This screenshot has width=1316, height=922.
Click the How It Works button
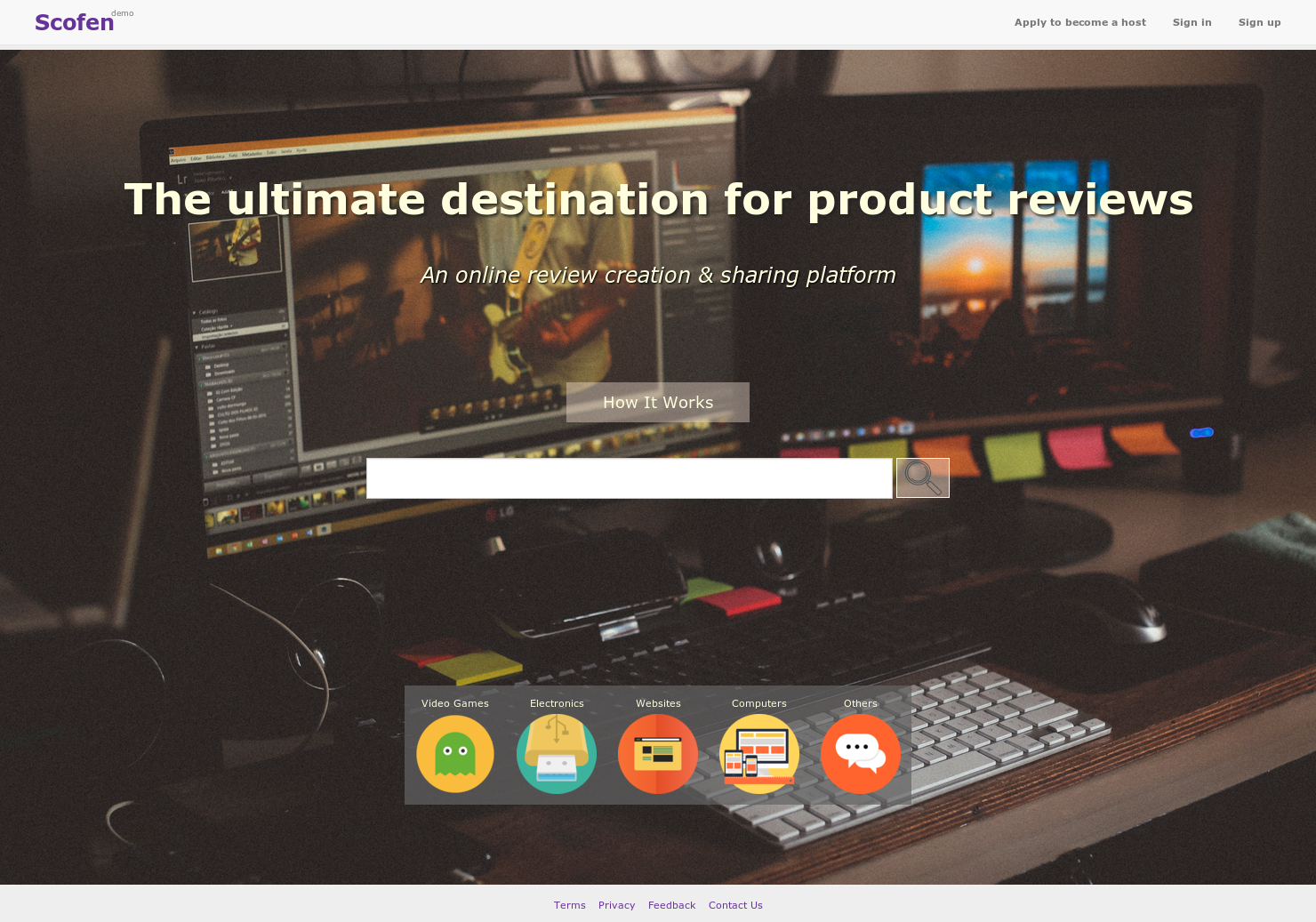pyautogui.click(x=658, y=402)
